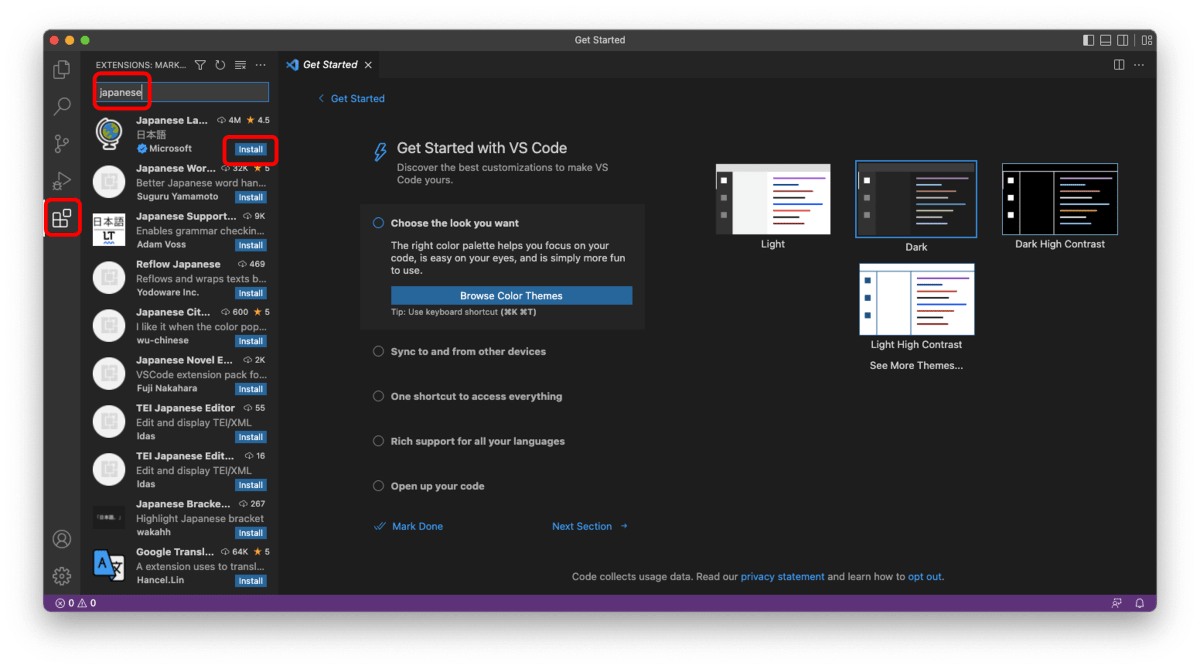Toggle secondary side bar layout icon
Screen dimensions: 1200x669
pos(1123,40)
